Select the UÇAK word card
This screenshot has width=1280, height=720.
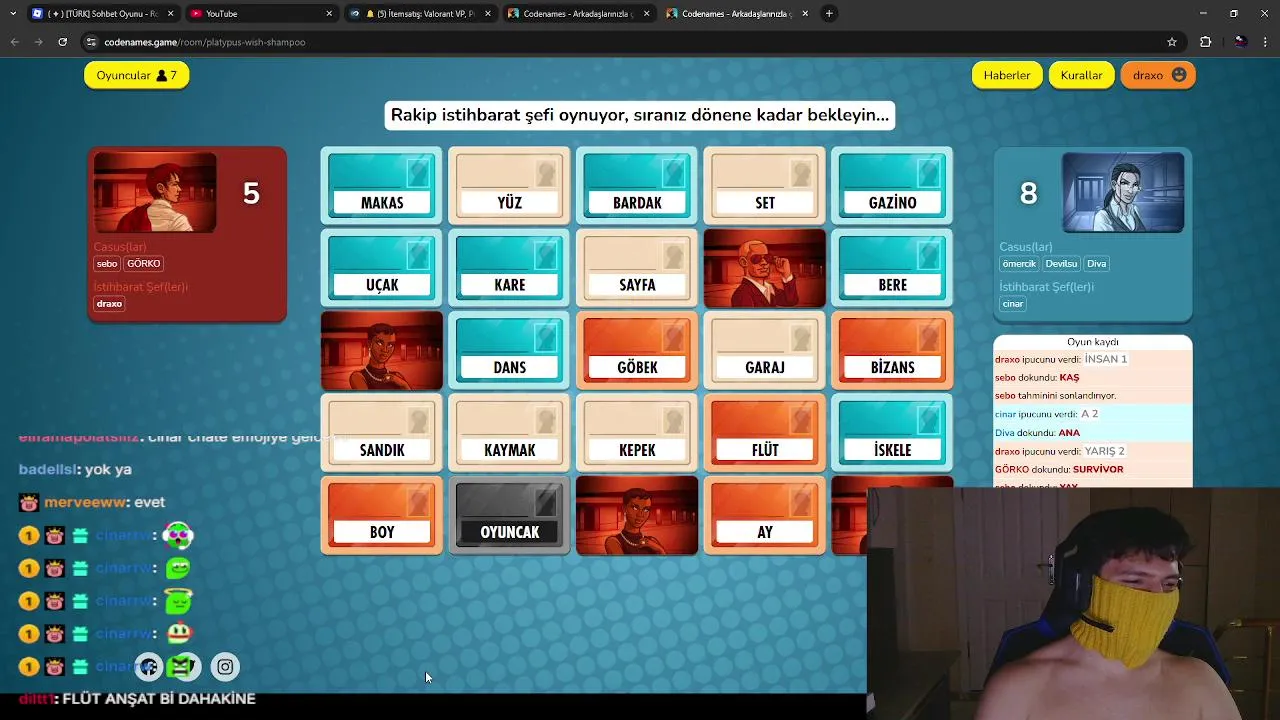click(382, 268)
